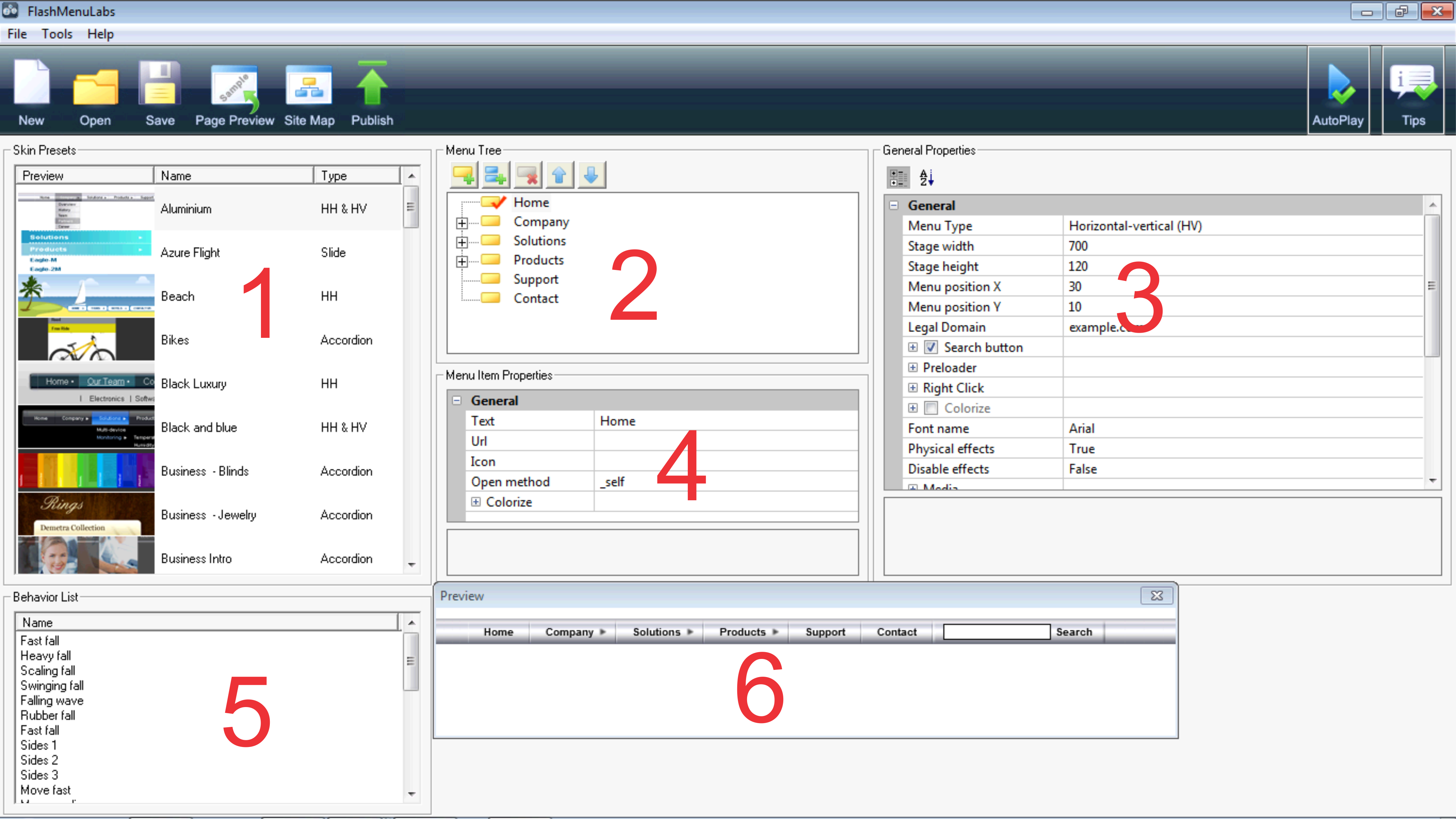
Task: Click delete menu item icon
Action: 528,175
